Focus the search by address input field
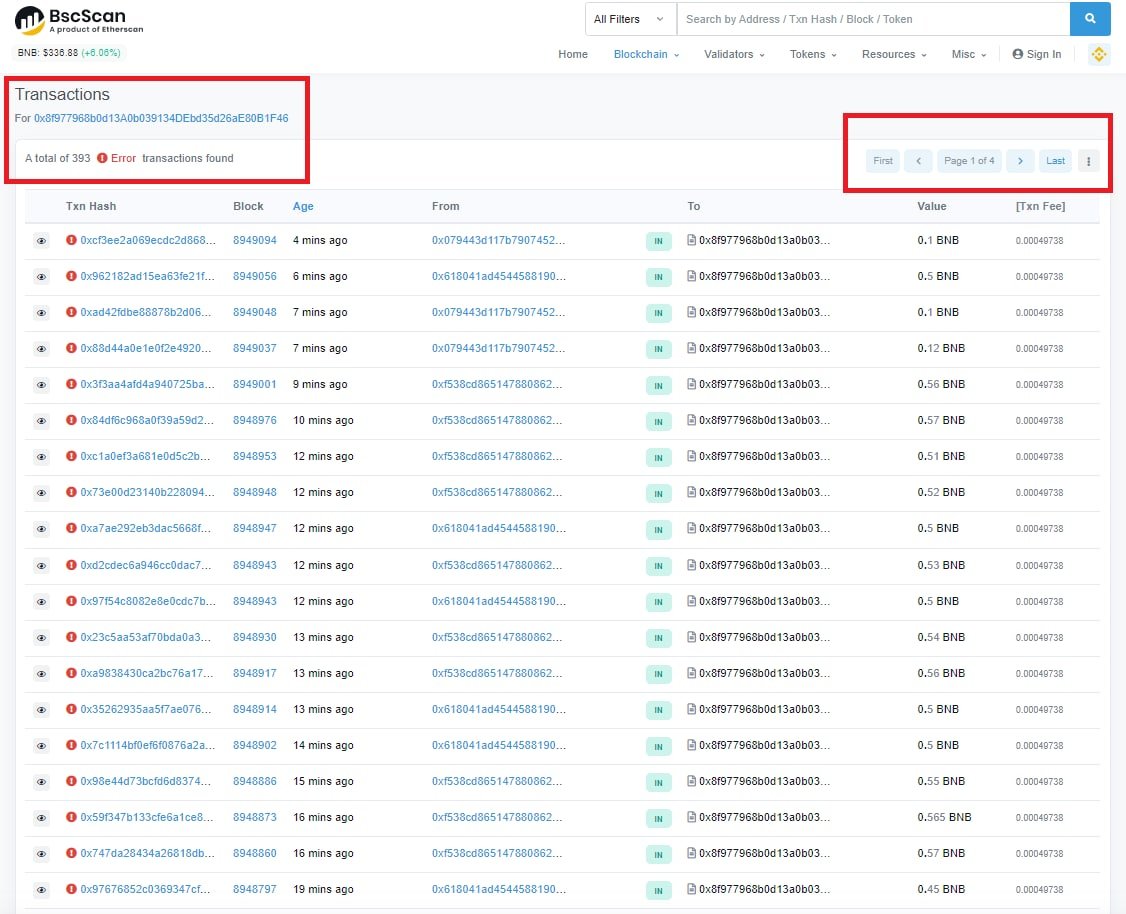Viewport: 1126px width, 914px height. tap(873, 19)
